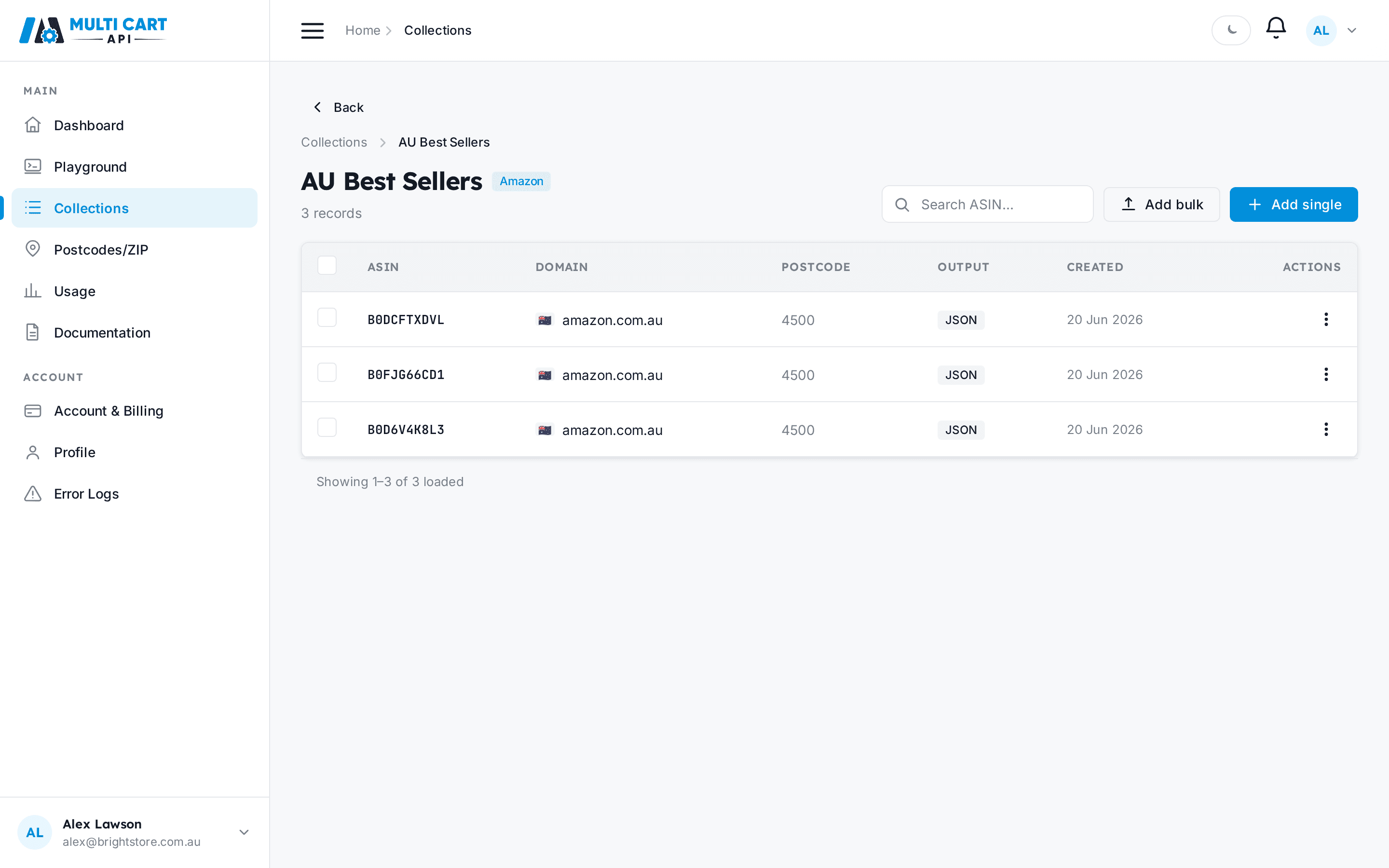The image size is (1389, 868).
Task: Click JSON badge in B0D6V4K8L3 row
Action: pyautogui.click(x=961, y=430)
